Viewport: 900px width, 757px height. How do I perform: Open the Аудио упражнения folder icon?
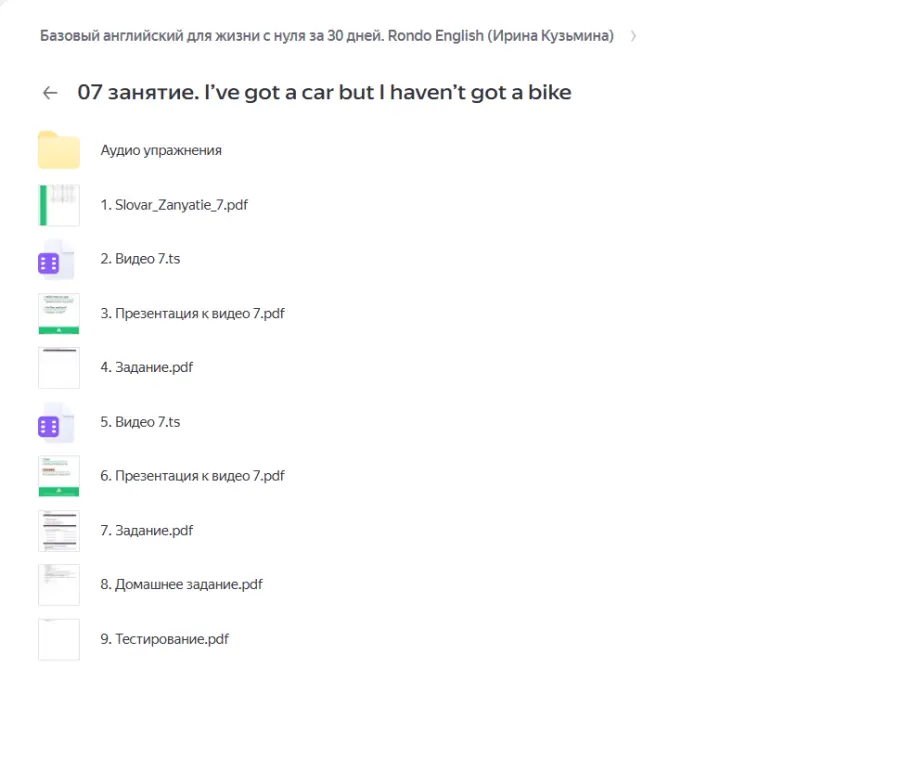point(59,150)
